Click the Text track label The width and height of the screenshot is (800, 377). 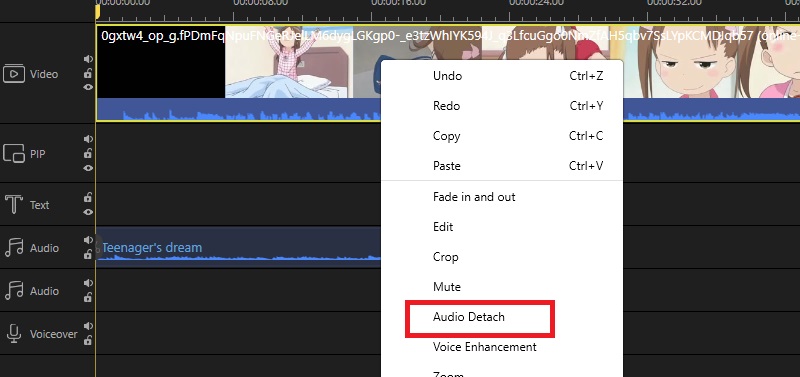(x=39, y=205)
